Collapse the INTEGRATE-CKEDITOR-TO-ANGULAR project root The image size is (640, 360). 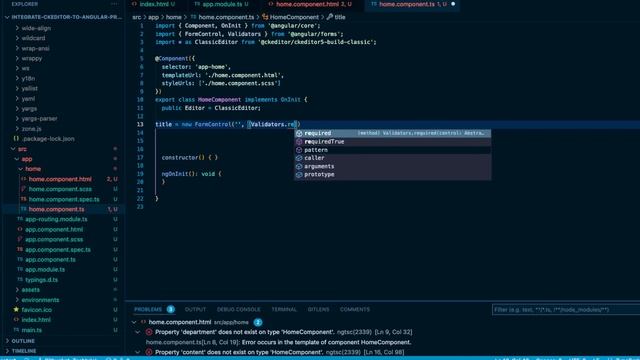pos(63,17)
